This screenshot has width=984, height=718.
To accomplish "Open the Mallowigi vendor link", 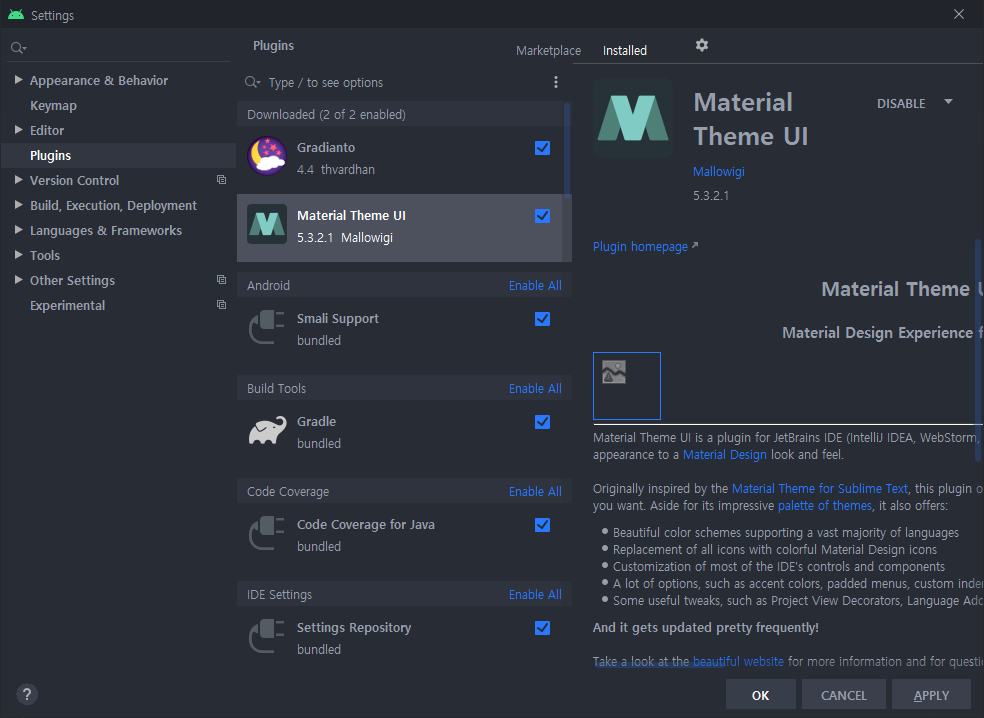I will click(719, 171).
